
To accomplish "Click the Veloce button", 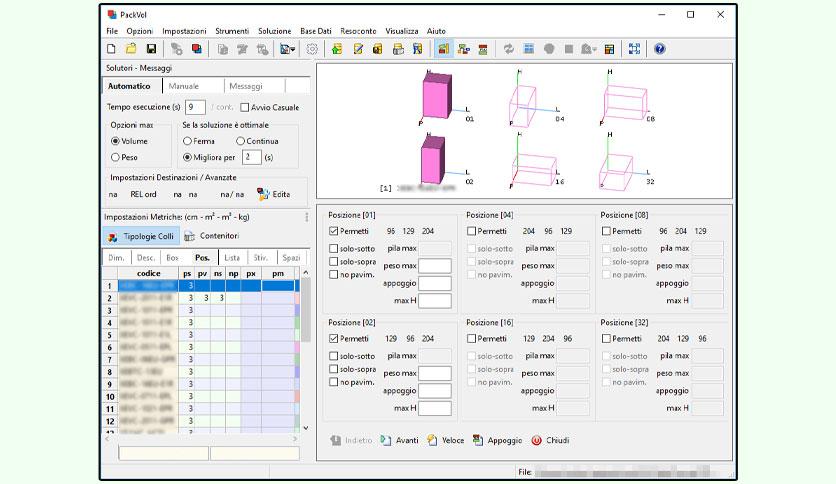I will pos(445,440).
